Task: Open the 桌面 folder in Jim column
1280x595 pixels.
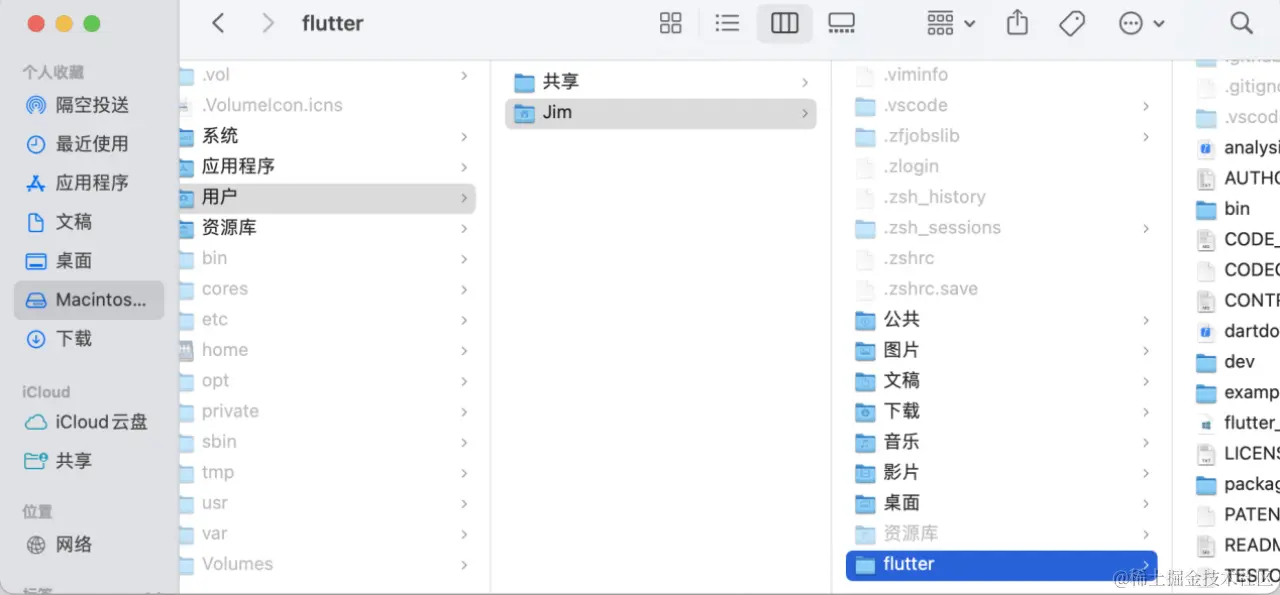Action: point(1001,503)
